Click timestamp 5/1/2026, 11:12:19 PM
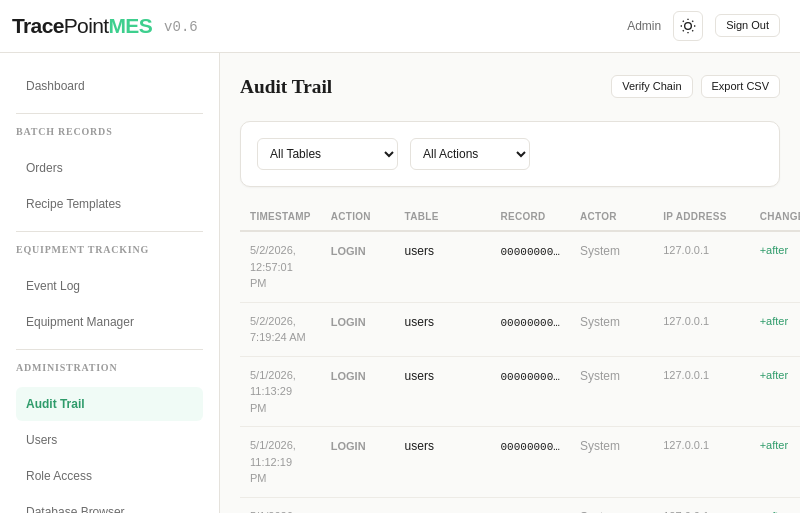Image resolution: width=800 pixels, height=513 pixels. 273,461
